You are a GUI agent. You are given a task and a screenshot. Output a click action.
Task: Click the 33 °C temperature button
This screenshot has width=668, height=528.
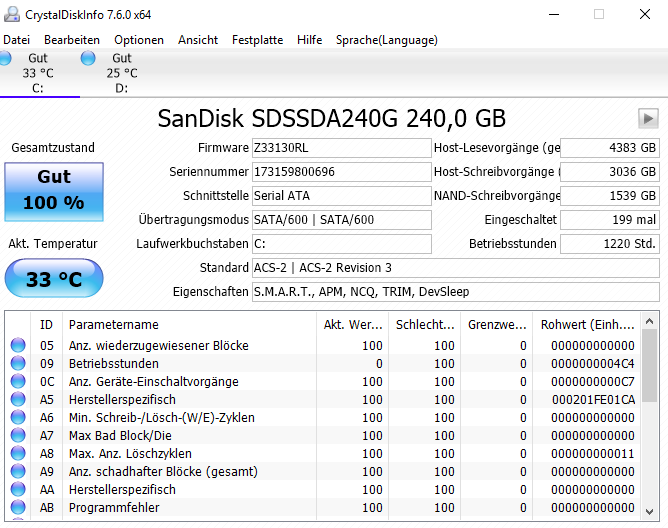[x=54, y=278]
